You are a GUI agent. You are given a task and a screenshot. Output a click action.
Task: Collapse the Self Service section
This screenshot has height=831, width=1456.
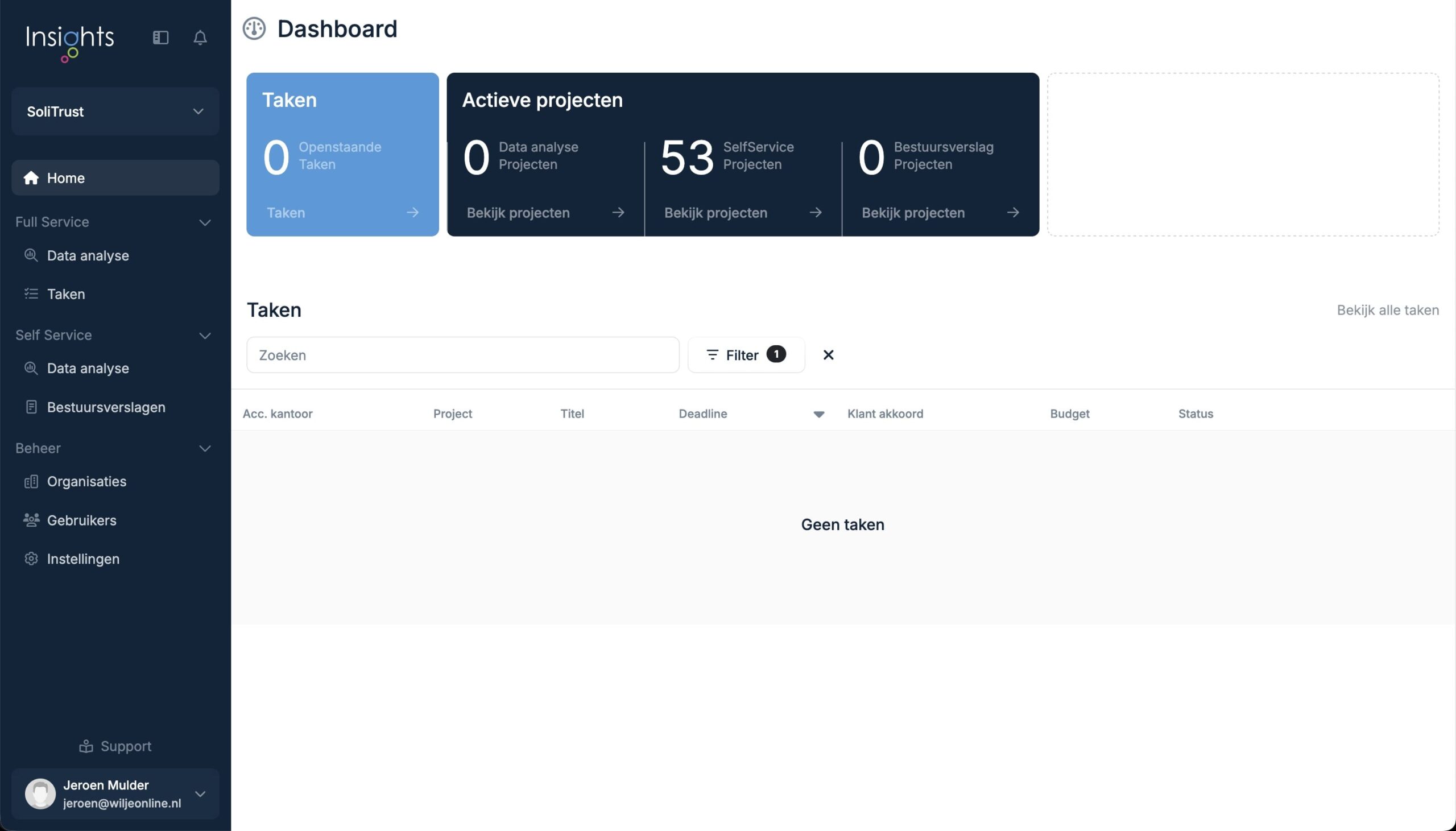[x=205, y=336]
